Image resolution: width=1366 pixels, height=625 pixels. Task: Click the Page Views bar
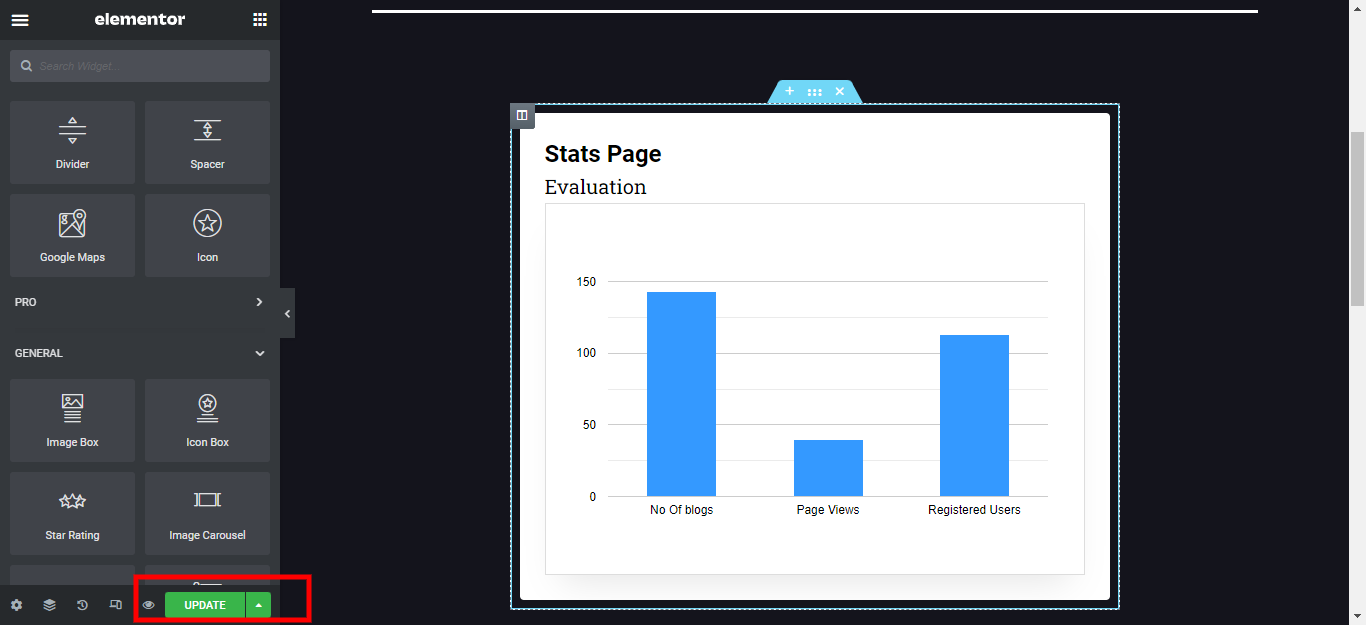tap(828, 468)
